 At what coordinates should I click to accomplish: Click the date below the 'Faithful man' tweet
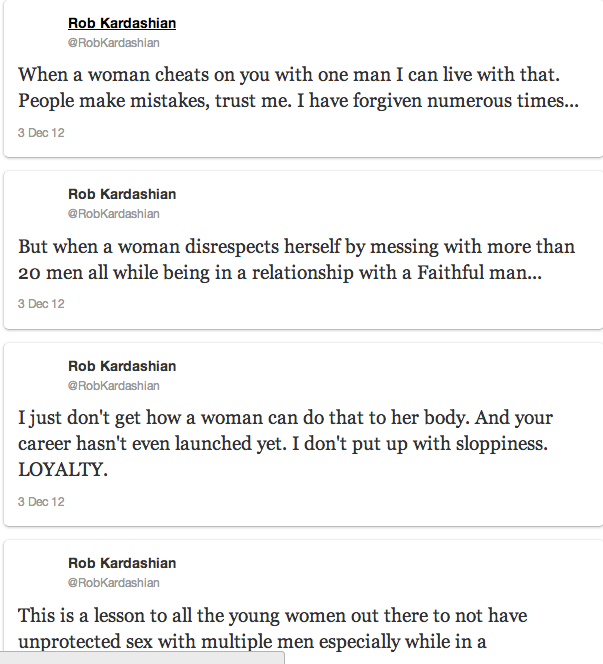41,303
